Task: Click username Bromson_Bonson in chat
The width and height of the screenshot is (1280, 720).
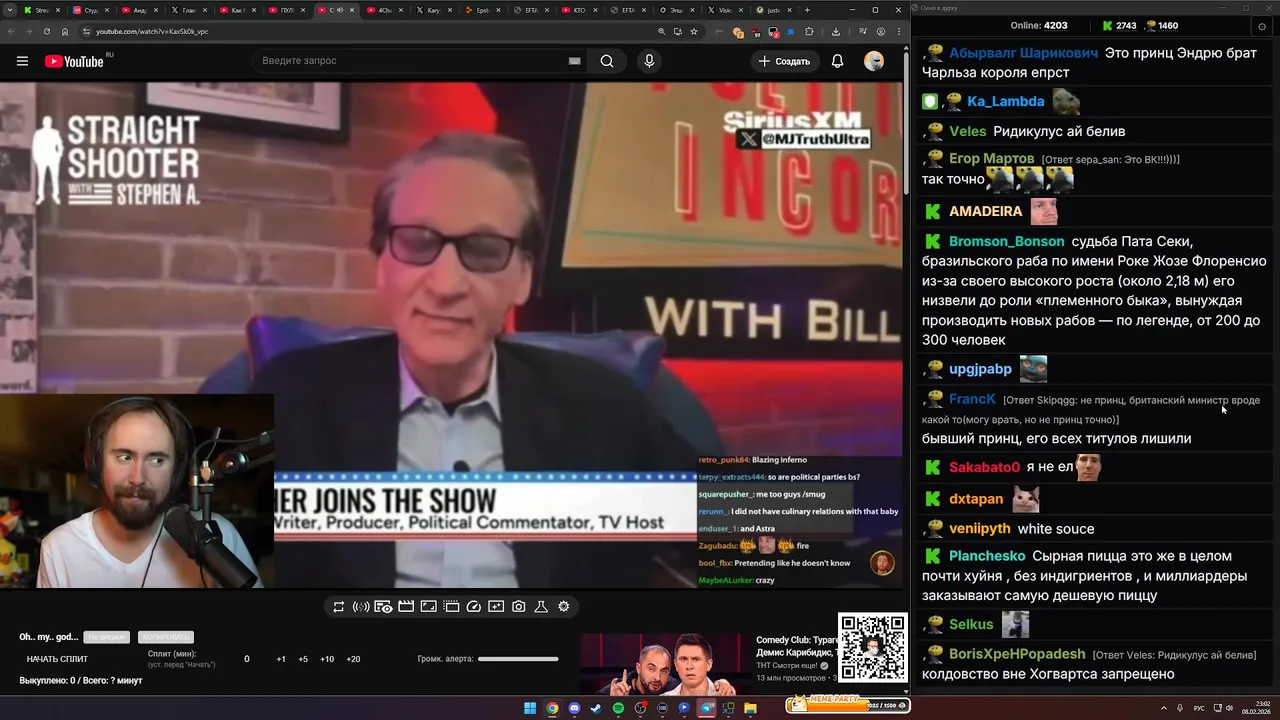Action: click(1006, 241)
